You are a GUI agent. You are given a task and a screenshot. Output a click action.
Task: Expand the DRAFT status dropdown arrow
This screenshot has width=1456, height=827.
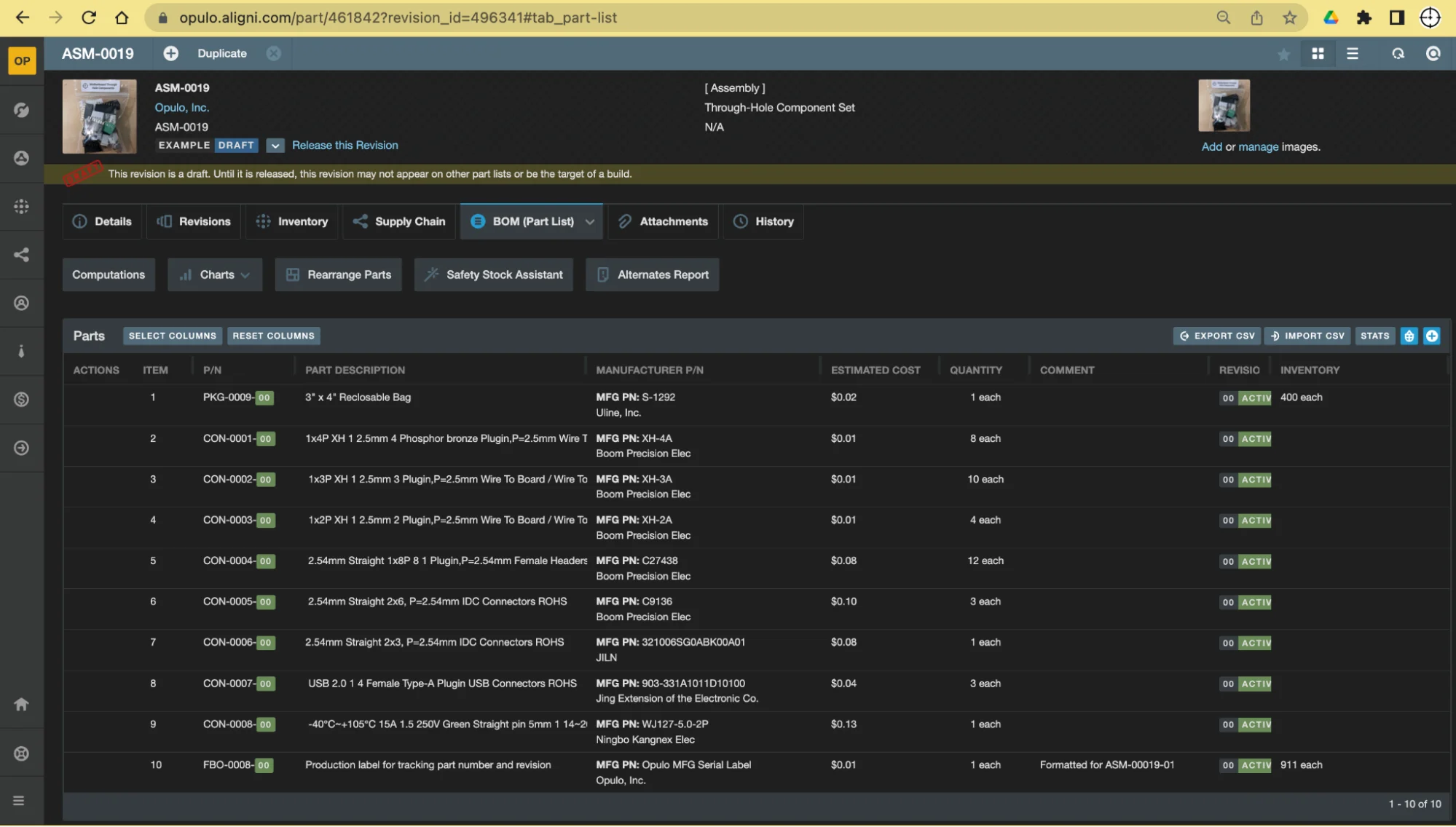click(x=275, y=146)
